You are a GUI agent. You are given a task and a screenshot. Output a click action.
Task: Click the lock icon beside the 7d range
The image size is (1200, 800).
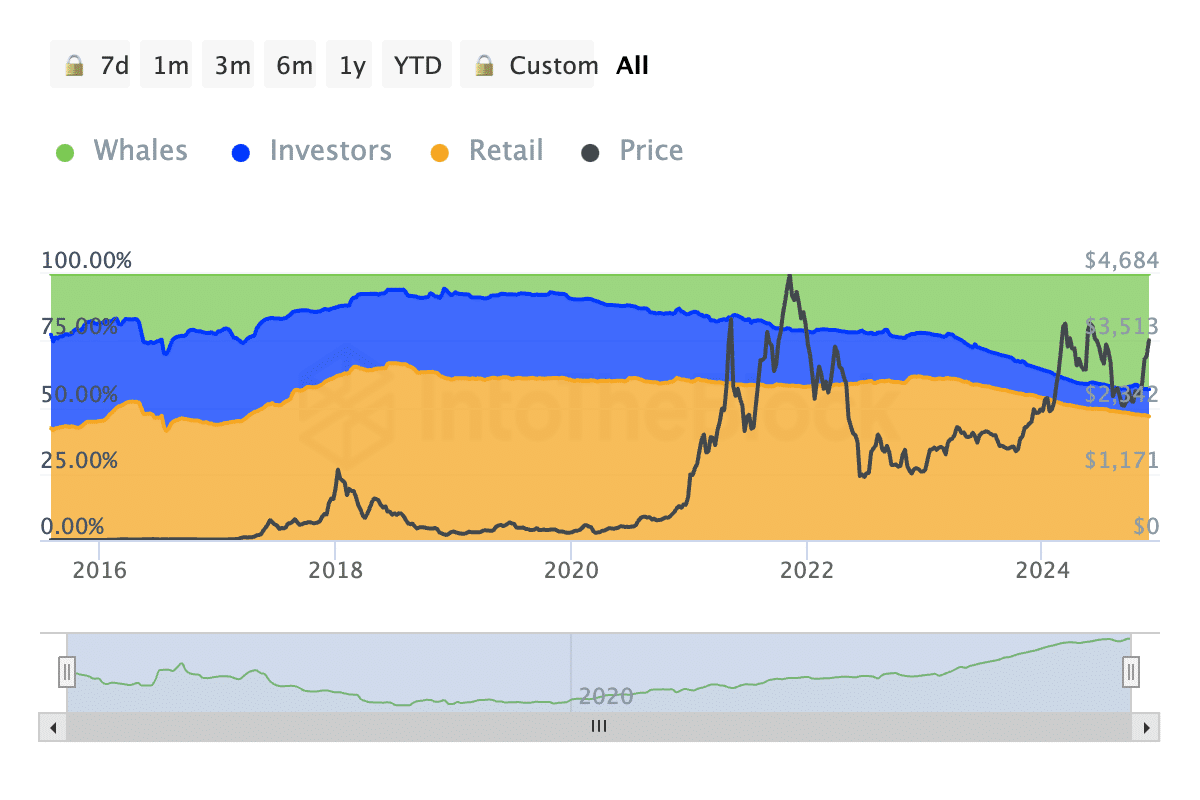[72, 64]
